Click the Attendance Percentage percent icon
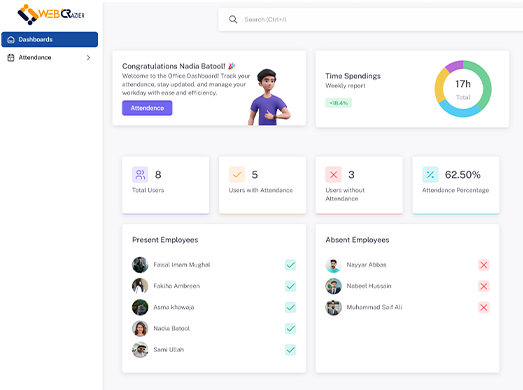Screen dimensions: 523x390 (x=430, y=174)
